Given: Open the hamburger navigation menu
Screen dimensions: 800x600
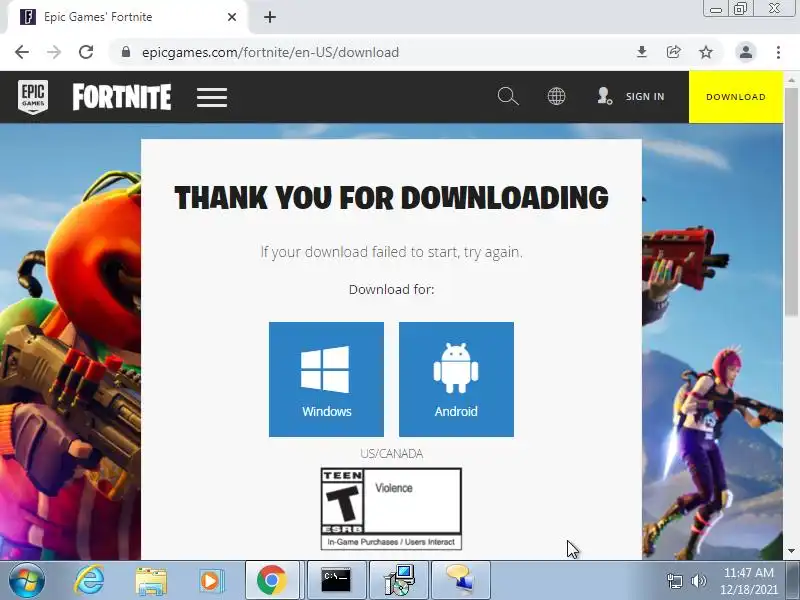Looking at the screenshot, I should (x=212, y=97).
